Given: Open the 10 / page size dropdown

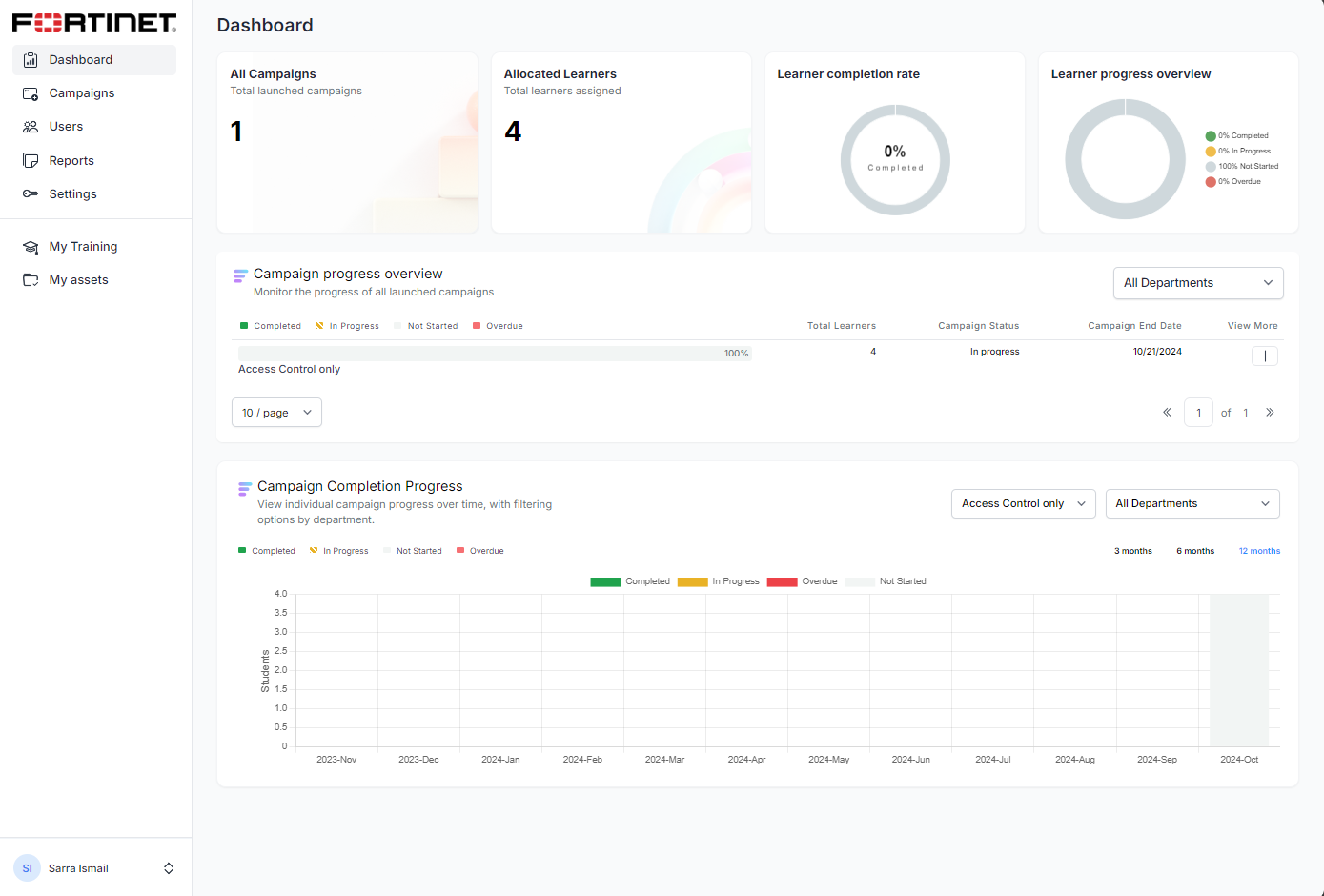Looking at the screenshot, I should [x=276, y=413].
